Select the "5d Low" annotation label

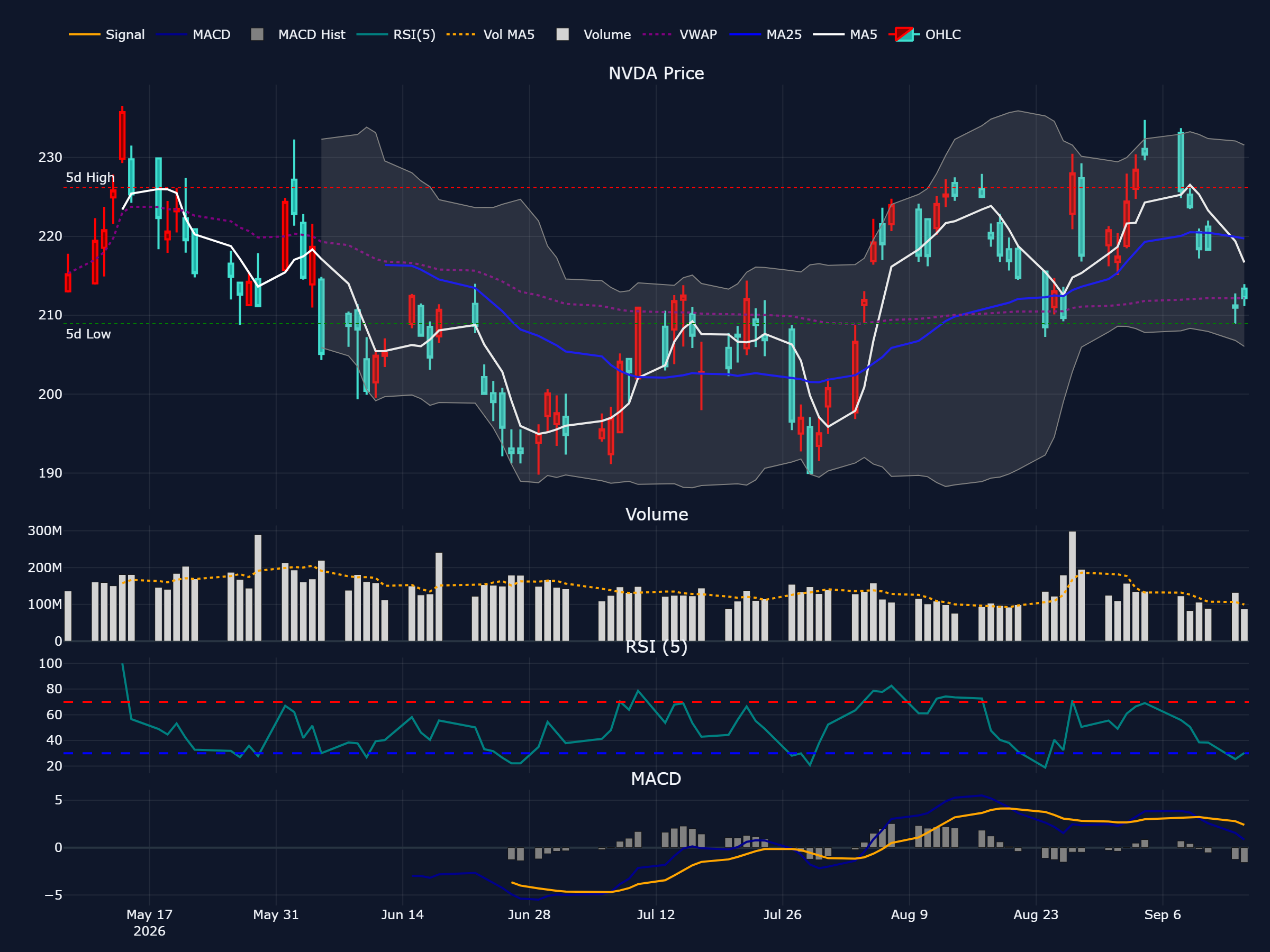point(88,334)
